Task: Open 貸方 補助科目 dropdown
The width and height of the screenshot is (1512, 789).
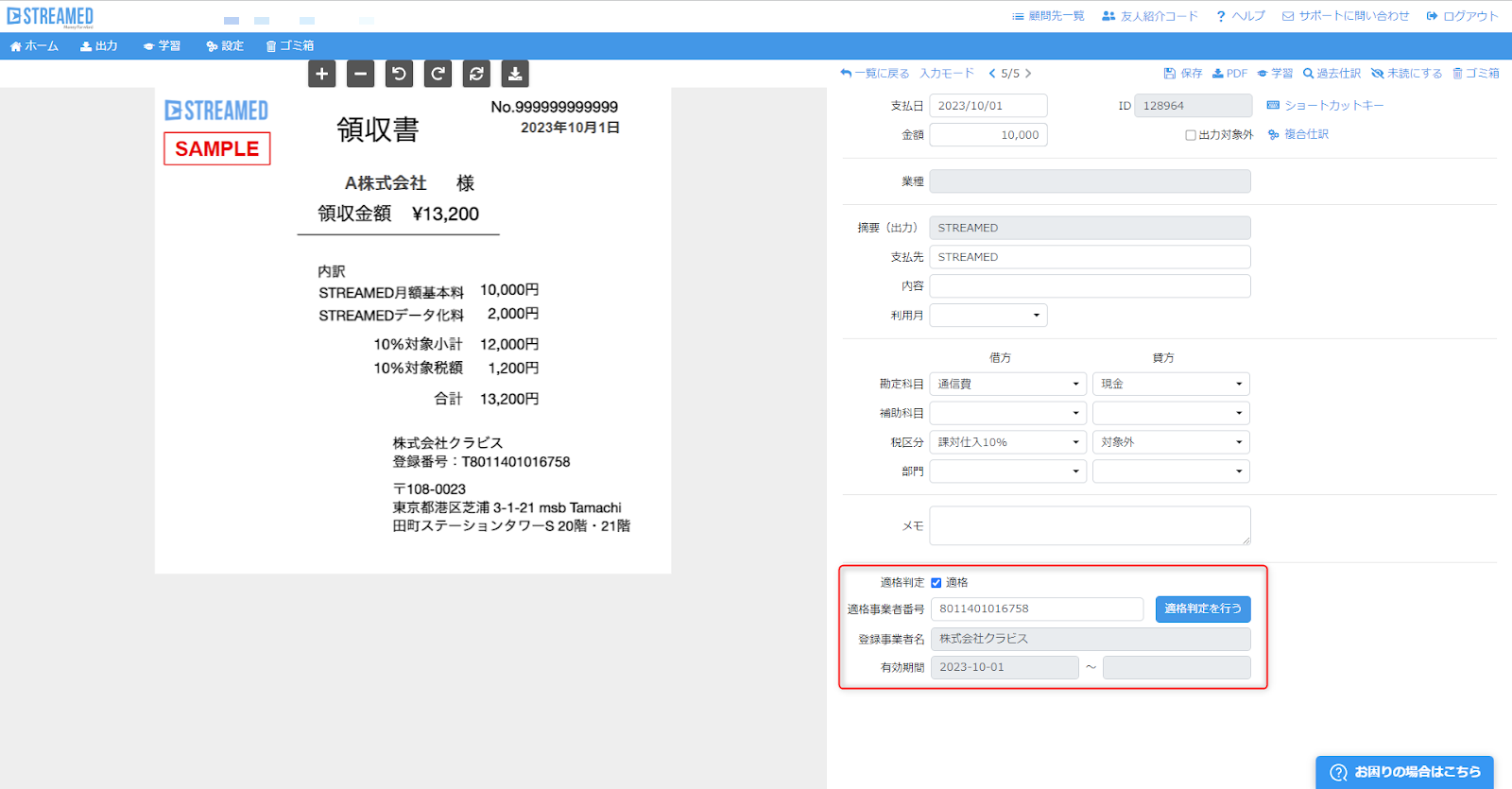Action: point(1172,414)
